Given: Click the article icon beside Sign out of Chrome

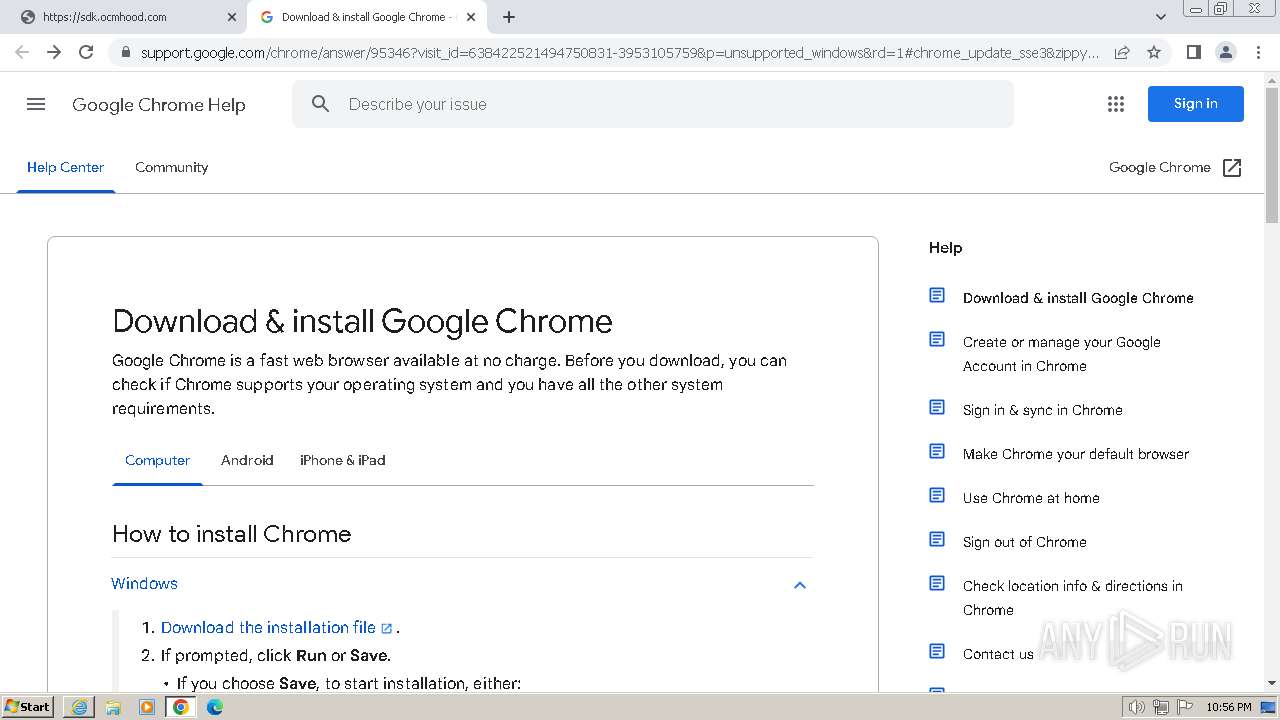Looking at the screenshot, I should point(937,539).
